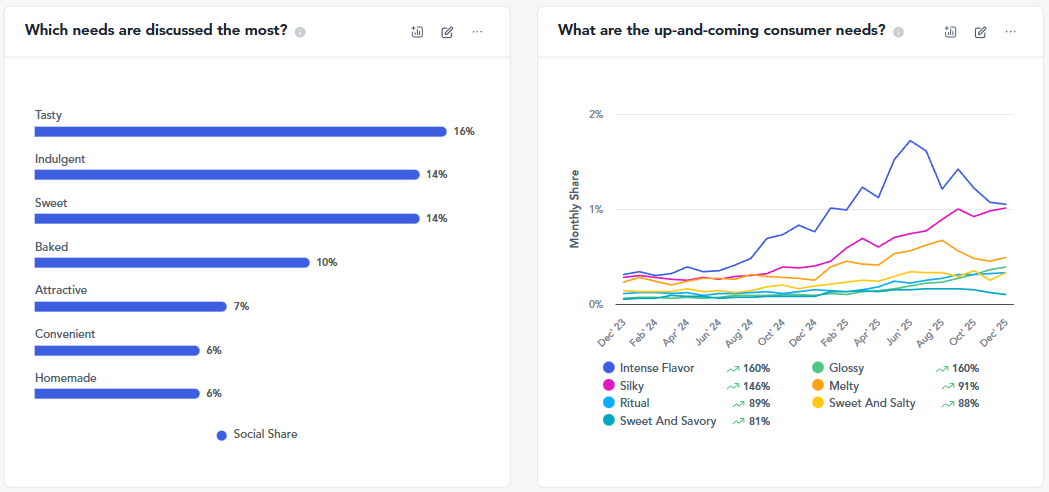
Task: Click edit pencil icon on needs discussed card
Action: click(447, 32)
